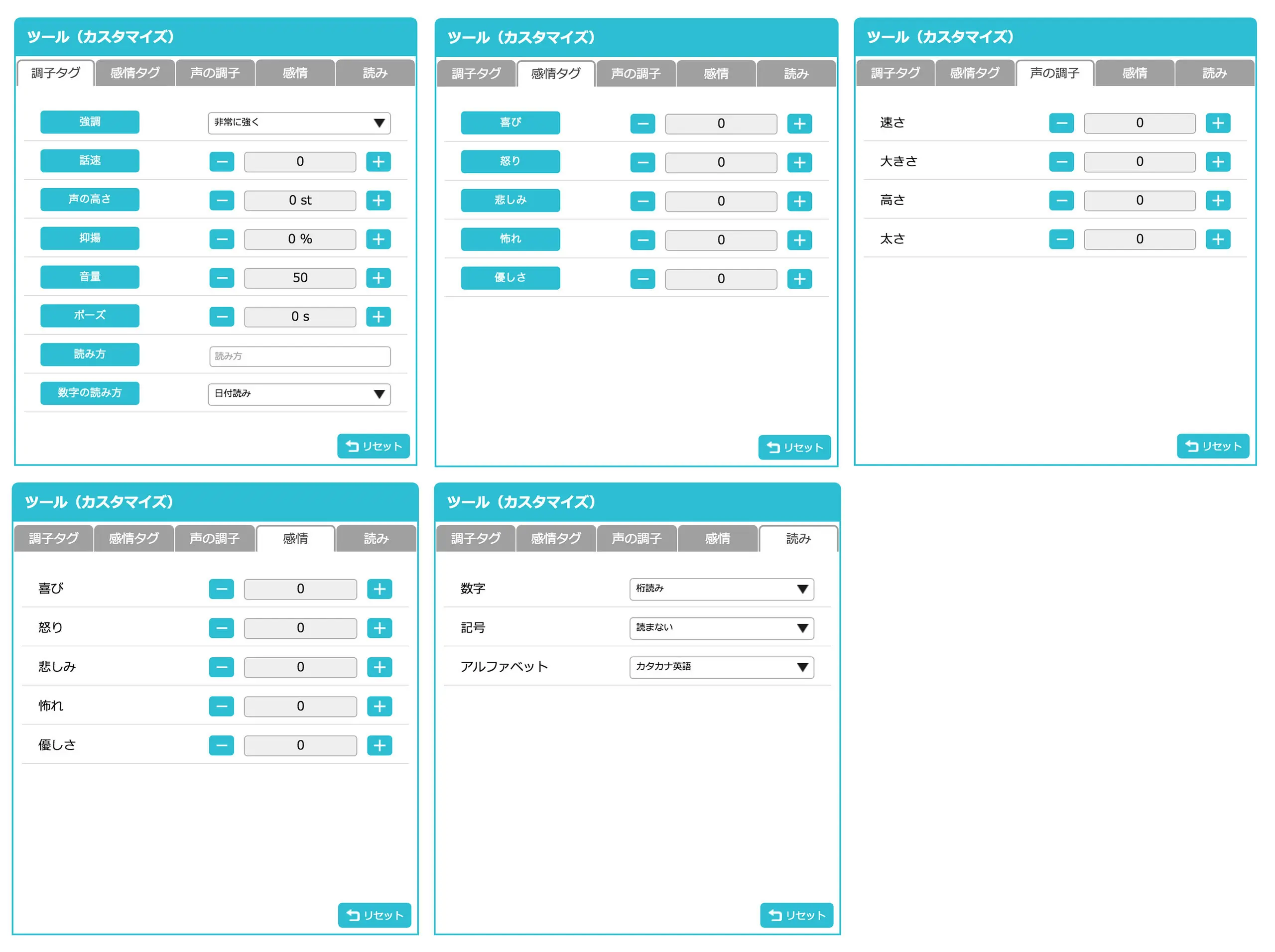Image resolution: width=1275 pixels, height=952 pixels.
Task: Insert the 怖れ emotion tag button
Action: coord(510,239)
